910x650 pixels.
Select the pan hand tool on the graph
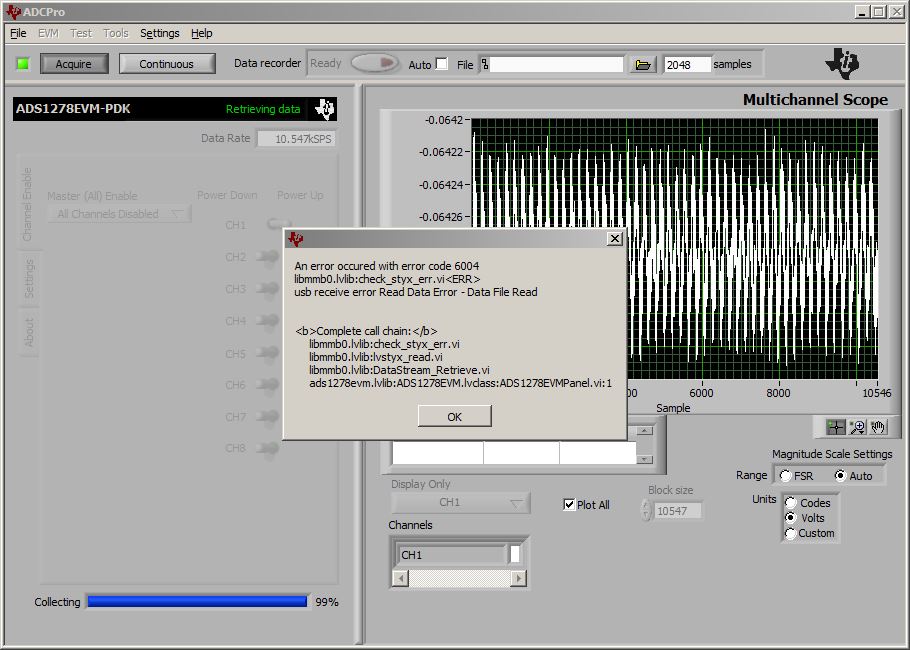click(x=878, y=426)
